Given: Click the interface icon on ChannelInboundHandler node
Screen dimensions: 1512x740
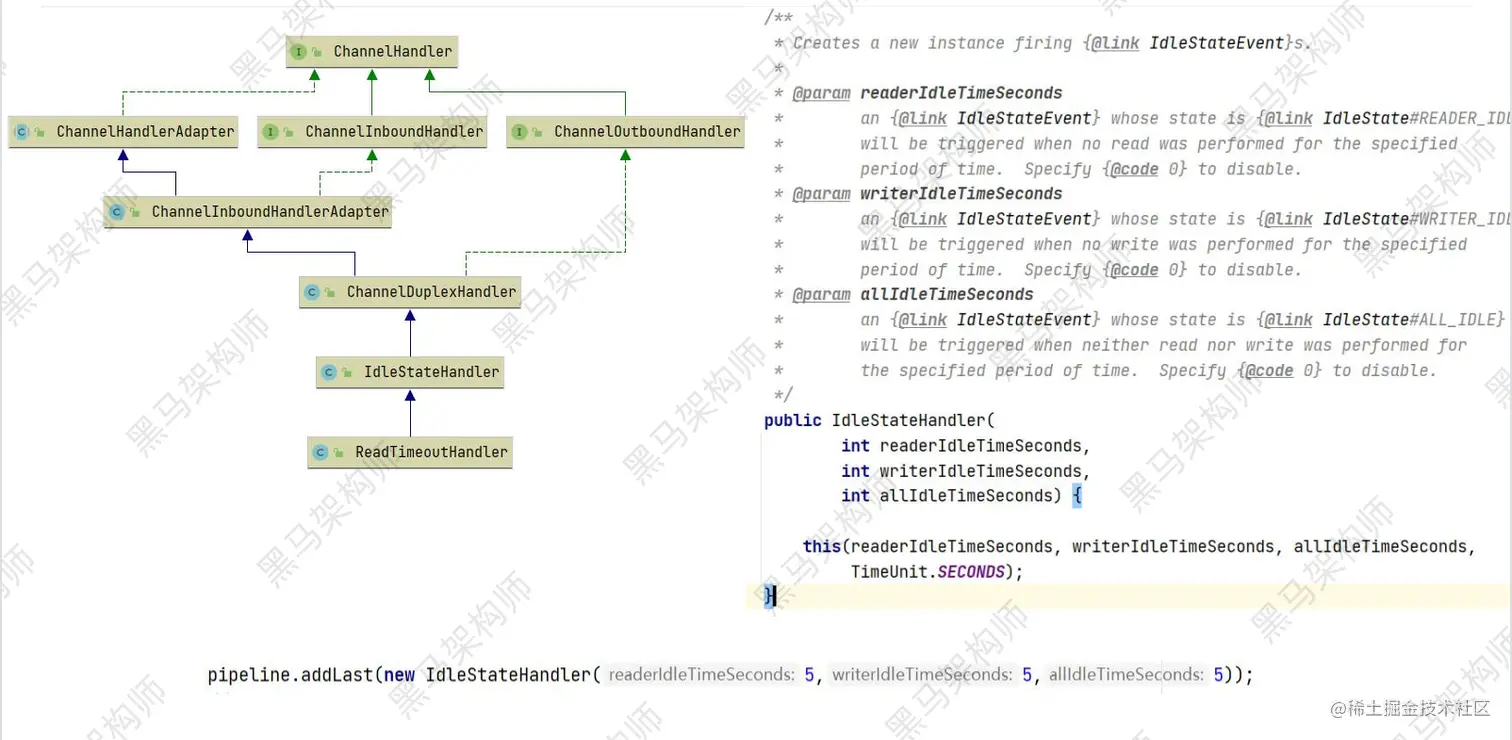Looking at the screenshot, I should click(271, 131).
